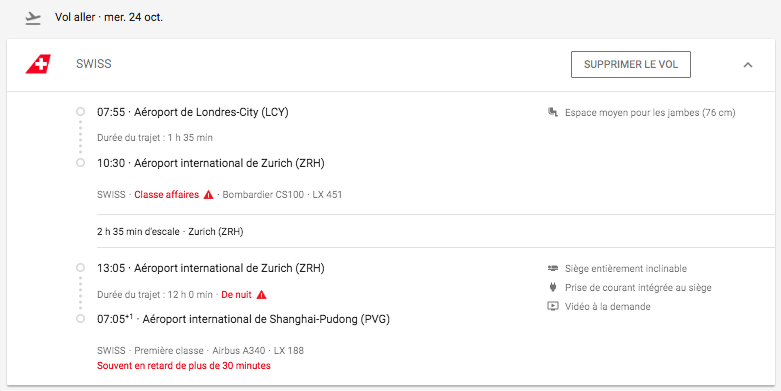
Task: Click '07:55 · Aéroport de Londres-City (LCY)'
Action: pos(193,113)
